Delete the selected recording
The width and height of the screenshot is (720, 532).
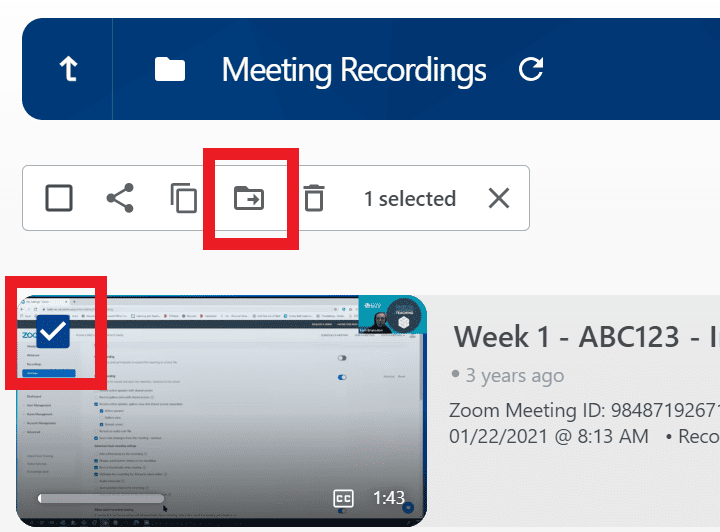(x=314, y=198)
